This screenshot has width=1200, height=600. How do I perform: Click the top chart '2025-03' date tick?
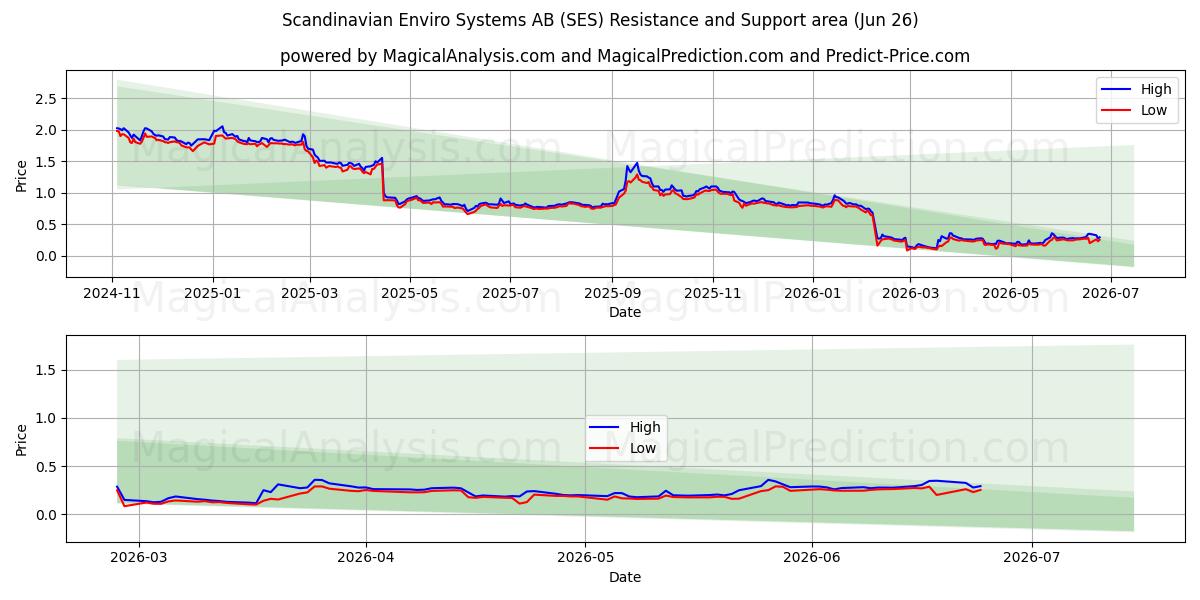[309, 295]
